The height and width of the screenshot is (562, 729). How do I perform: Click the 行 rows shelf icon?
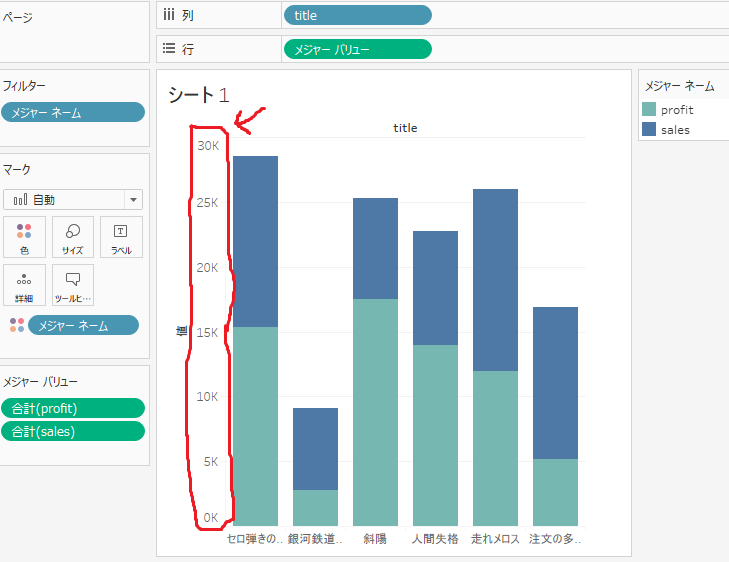coord(169,48)
